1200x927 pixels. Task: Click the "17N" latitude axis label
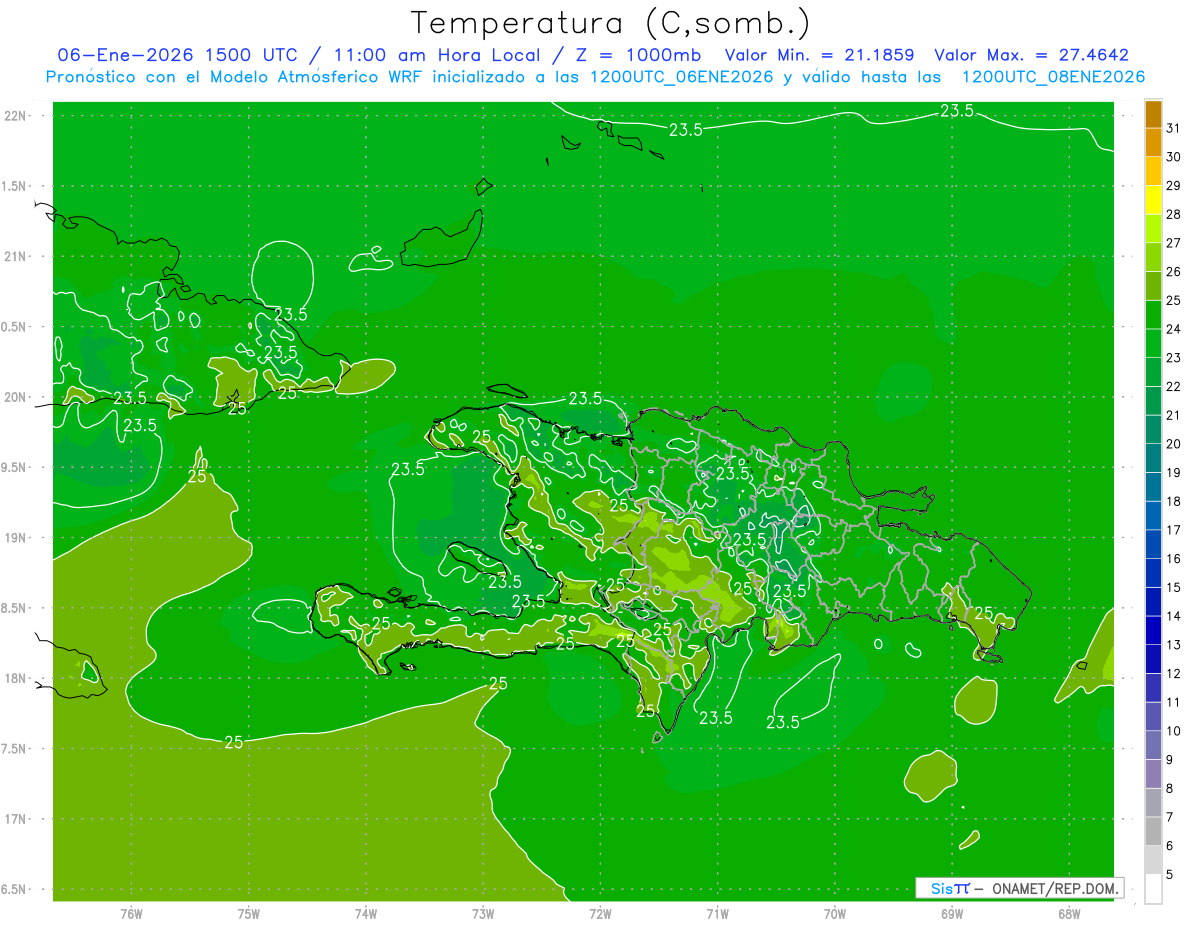[x=15, y=819]
